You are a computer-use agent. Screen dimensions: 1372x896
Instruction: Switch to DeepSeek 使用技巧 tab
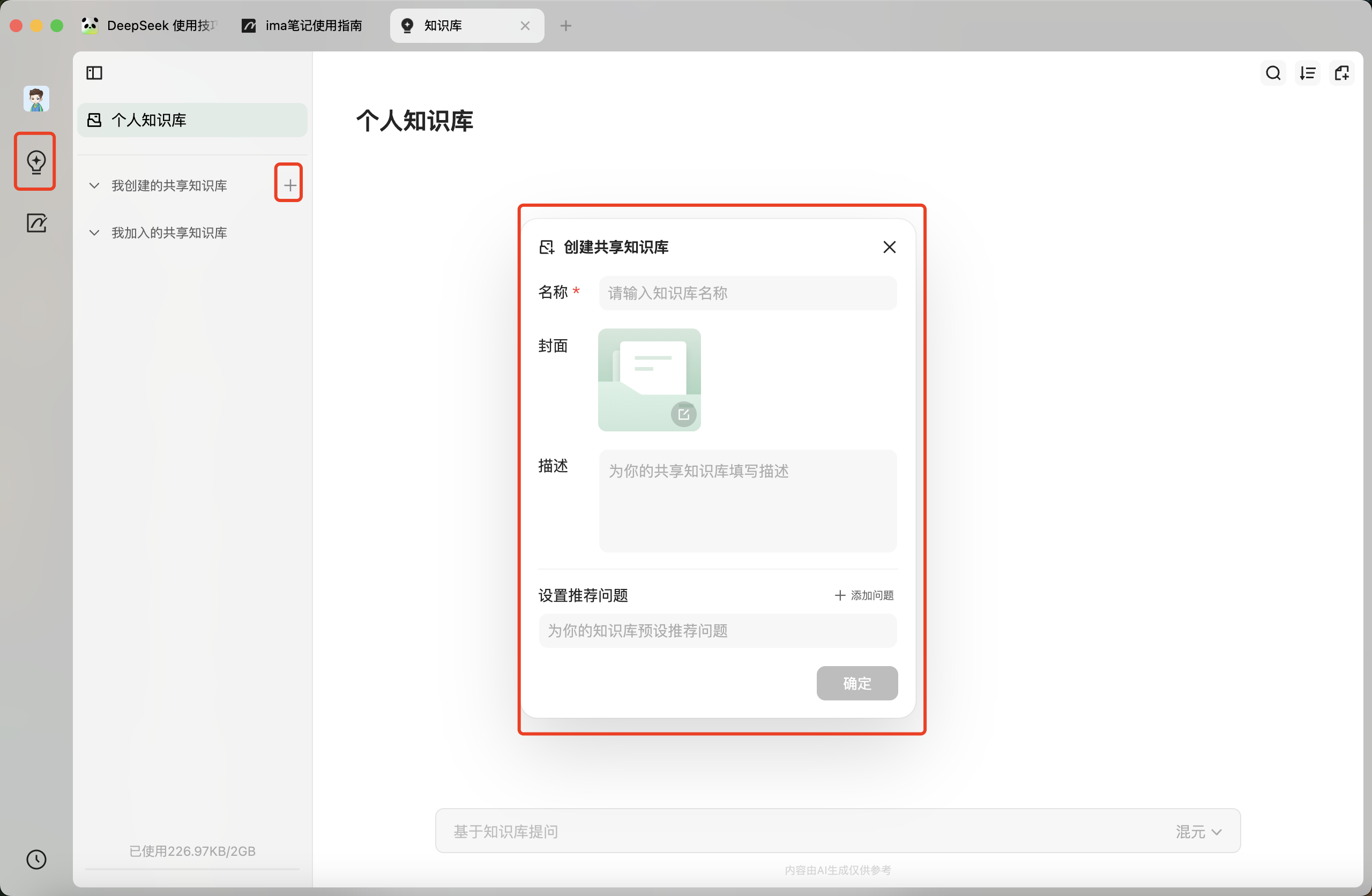(150, 25)
